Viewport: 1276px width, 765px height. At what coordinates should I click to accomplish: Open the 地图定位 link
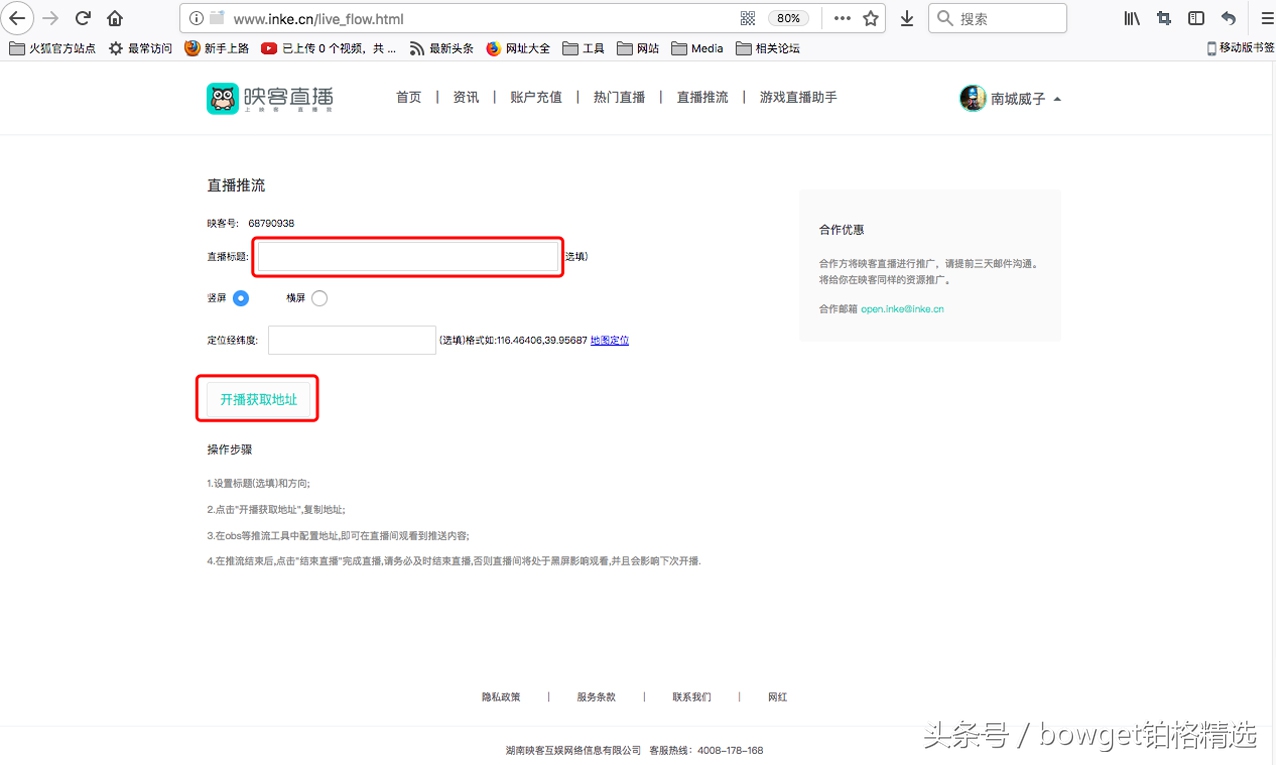point(609,340)
